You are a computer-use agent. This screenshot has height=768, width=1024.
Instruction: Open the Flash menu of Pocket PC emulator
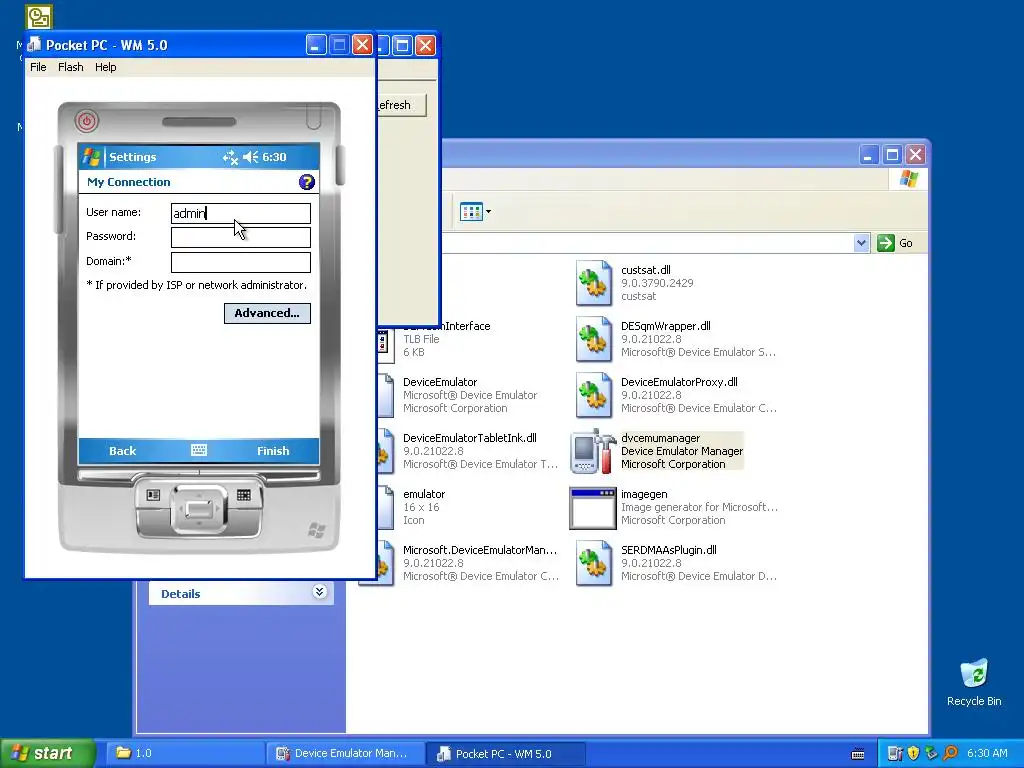tap(71, 67)
